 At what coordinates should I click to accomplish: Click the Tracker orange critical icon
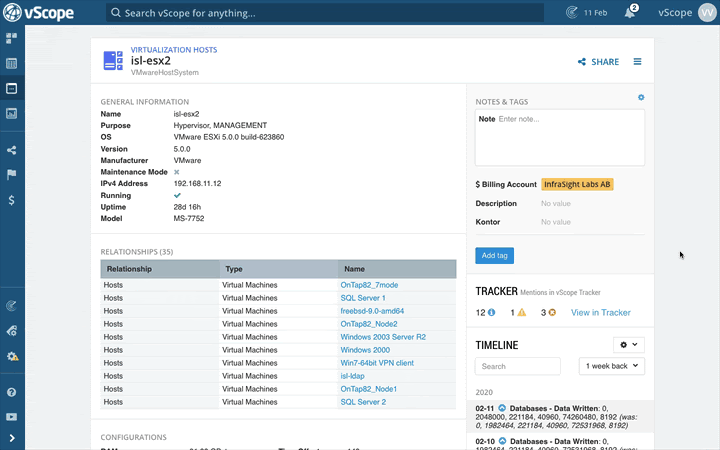point(552,312)
